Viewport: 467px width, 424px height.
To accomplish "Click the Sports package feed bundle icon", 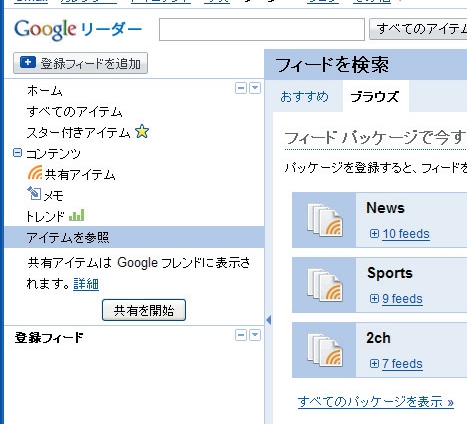I will [325, 285].
